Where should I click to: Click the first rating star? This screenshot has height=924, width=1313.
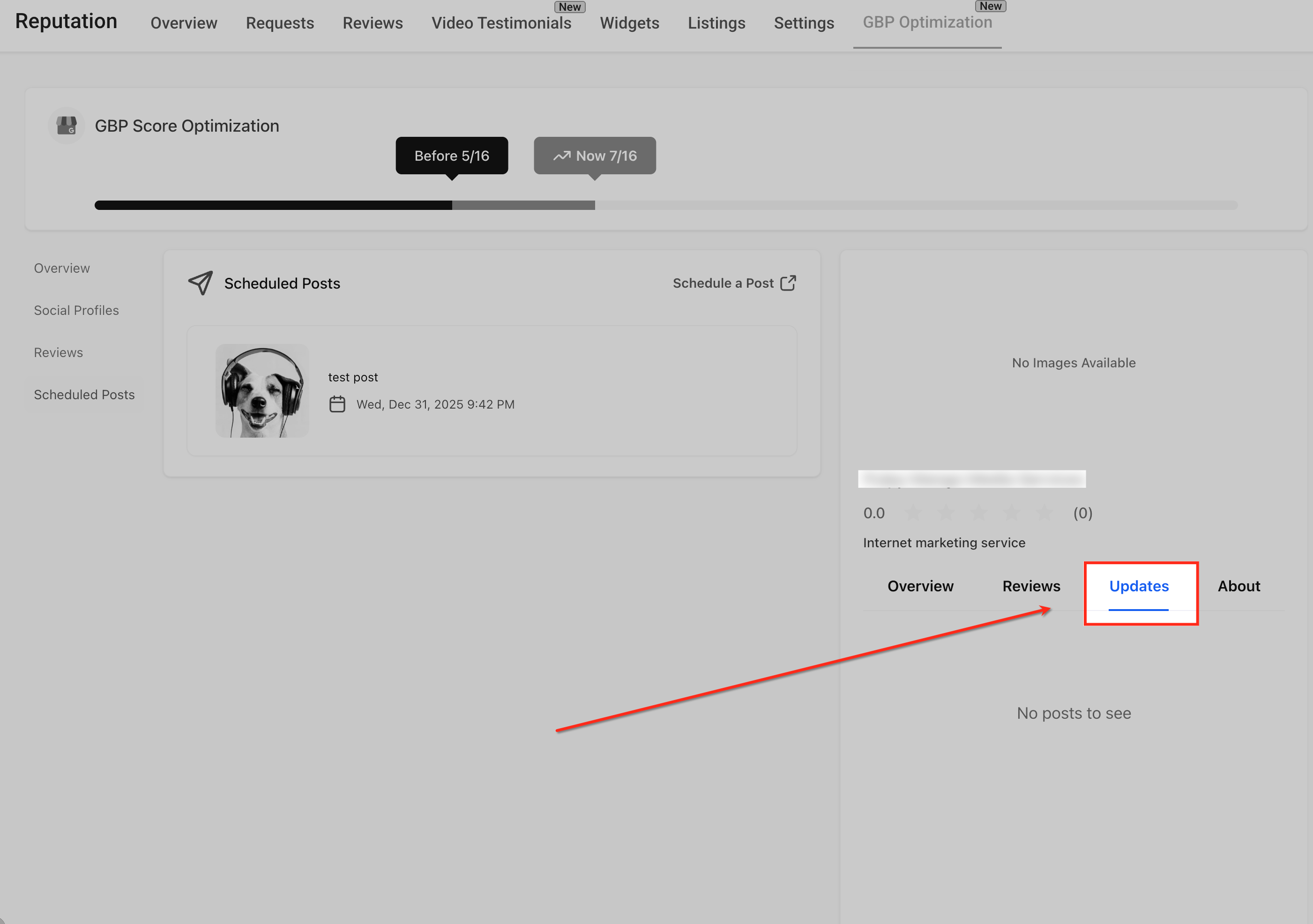(913, 513)
